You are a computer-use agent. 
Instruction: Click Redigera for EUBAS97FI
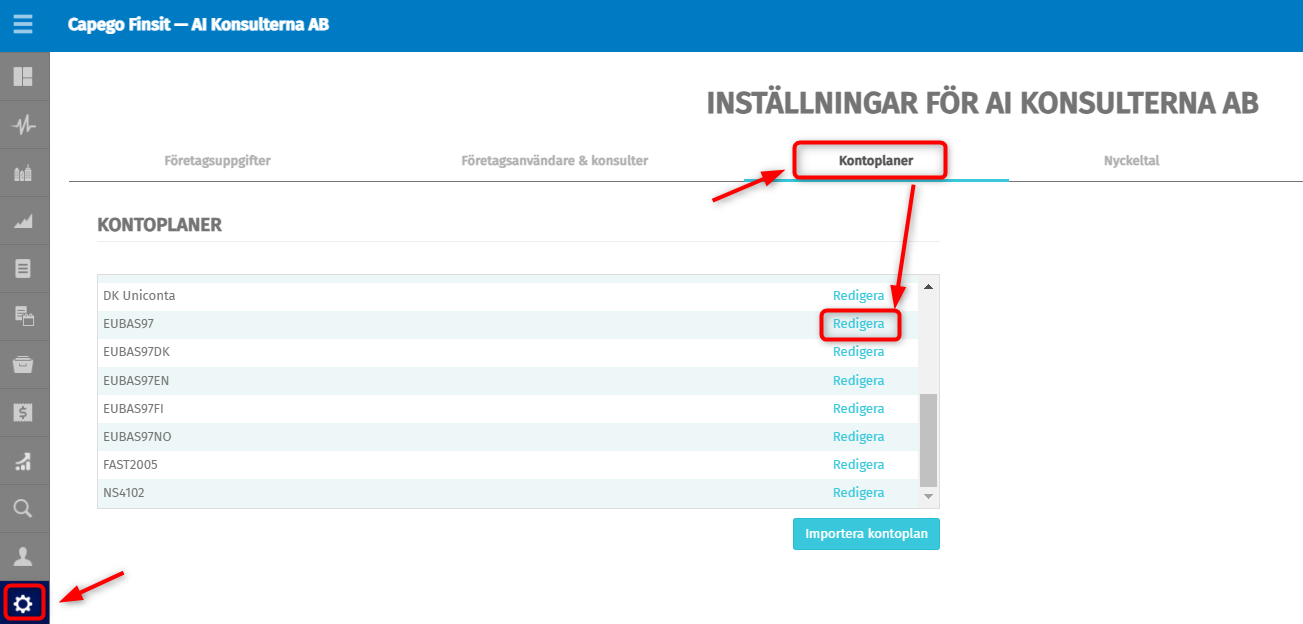(x=859, y=408)
